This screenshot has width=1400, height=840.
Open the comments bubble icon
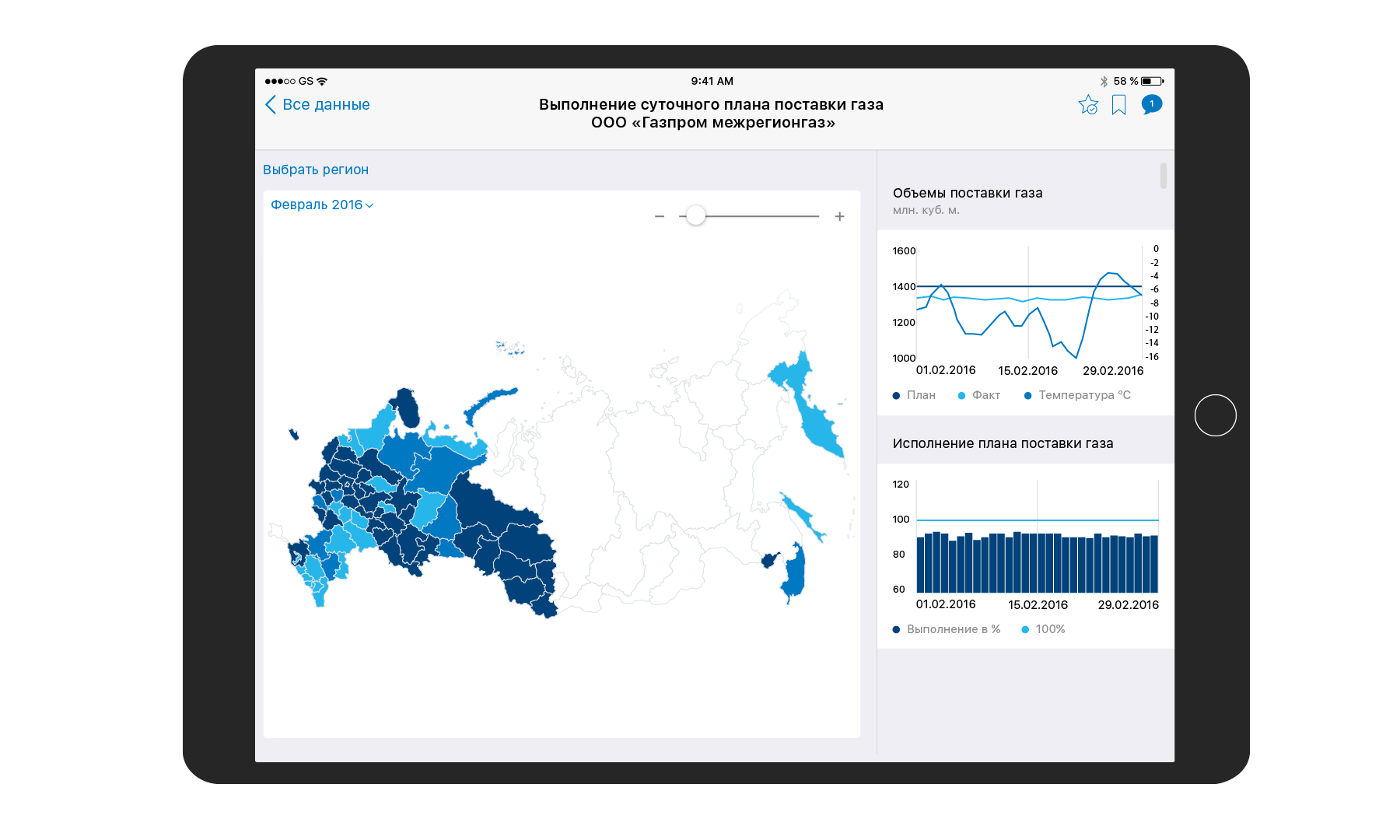coord(1151,104)
